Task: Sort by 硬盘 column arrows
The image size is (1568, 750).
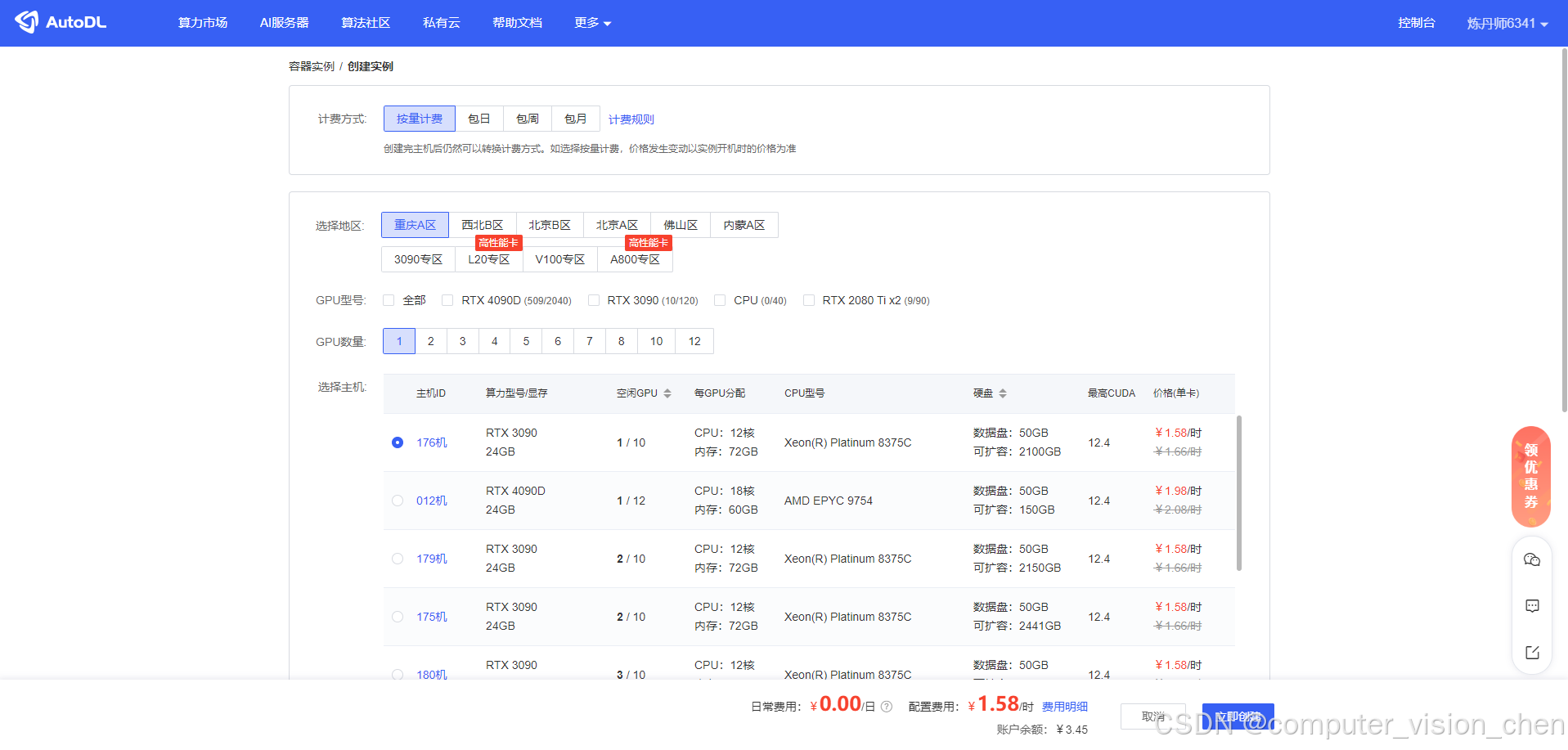Action: [1003, 393]
